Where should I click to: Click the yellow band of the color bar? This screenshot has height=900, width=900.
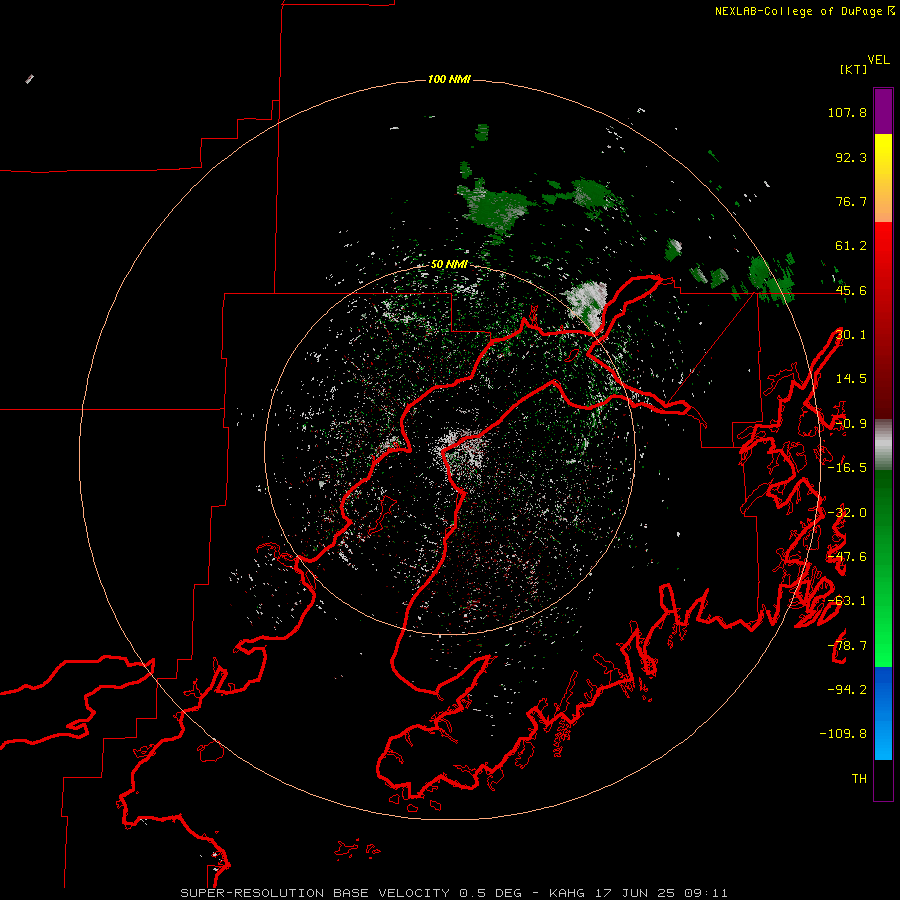883,155
